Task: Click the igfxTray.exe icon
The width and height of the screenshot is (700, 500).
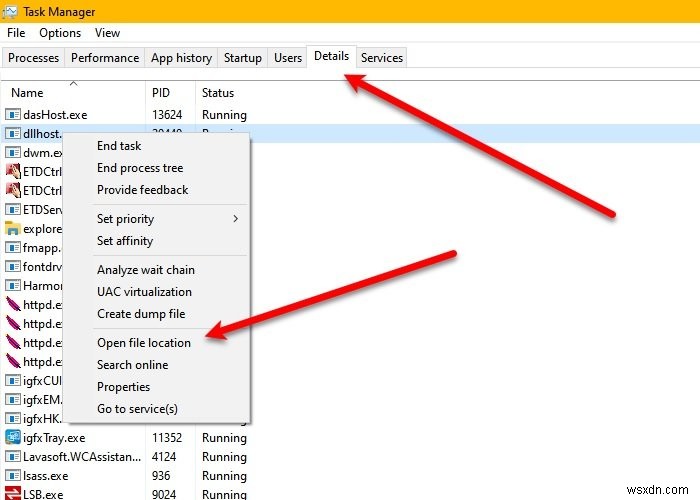Action: click(13, 437)
